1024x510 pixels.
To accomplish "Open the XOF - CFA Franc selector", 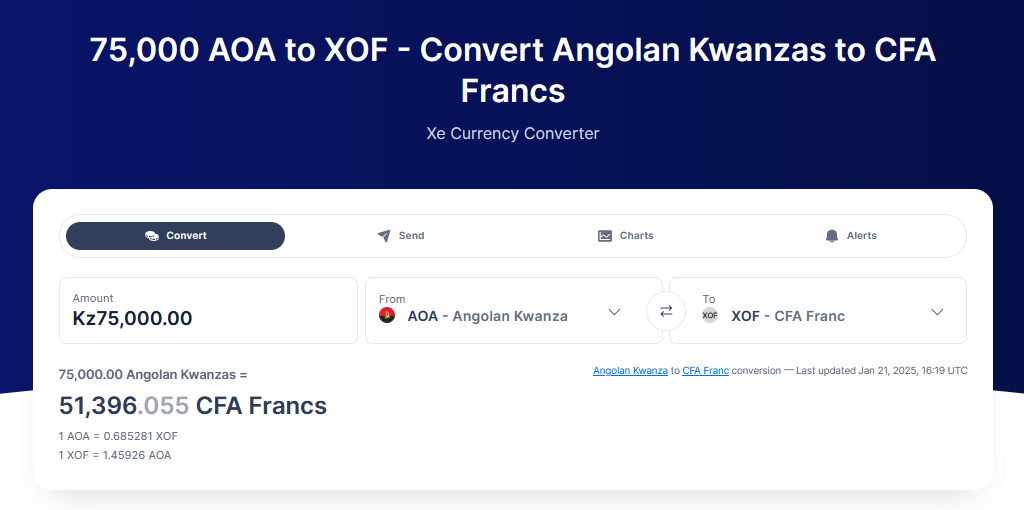I will [788, 316].
